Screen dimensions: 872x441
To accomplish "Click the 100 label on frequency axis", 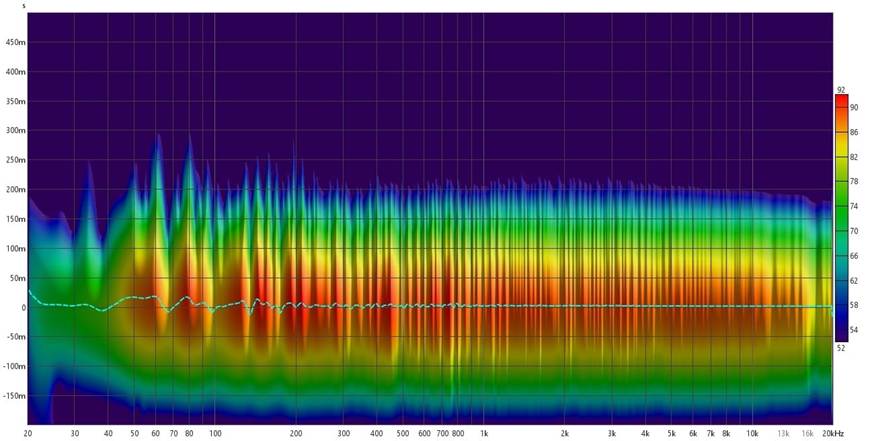I will (215, 434).
